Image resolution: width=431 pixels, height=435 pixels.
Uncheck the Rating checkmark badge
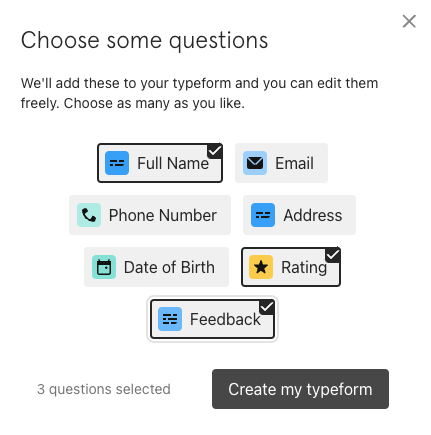tap(333, 255)
